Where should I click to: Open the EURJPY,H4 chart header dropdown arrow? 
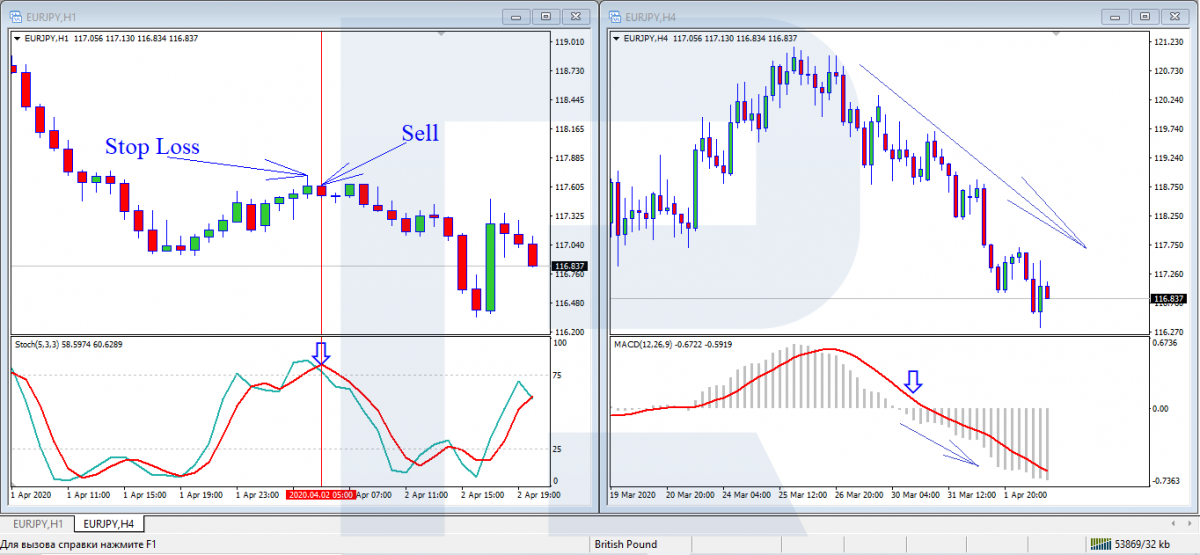coord(616,38)
